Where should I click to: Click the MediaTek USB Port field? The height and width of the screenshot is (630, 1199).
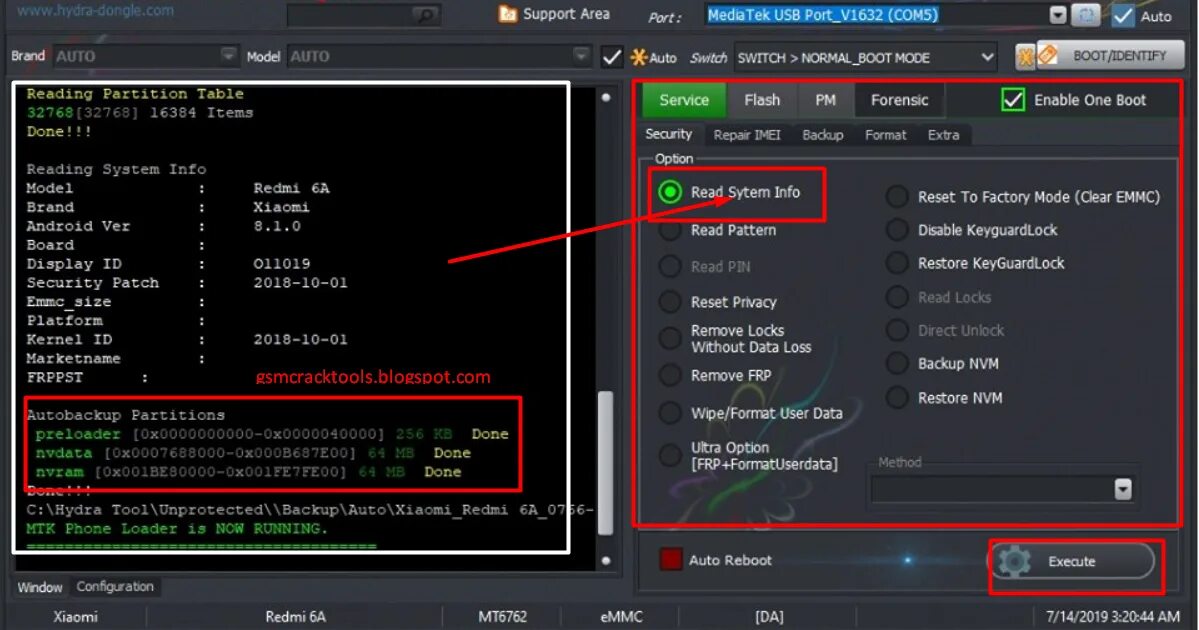(x=876, y=15)
